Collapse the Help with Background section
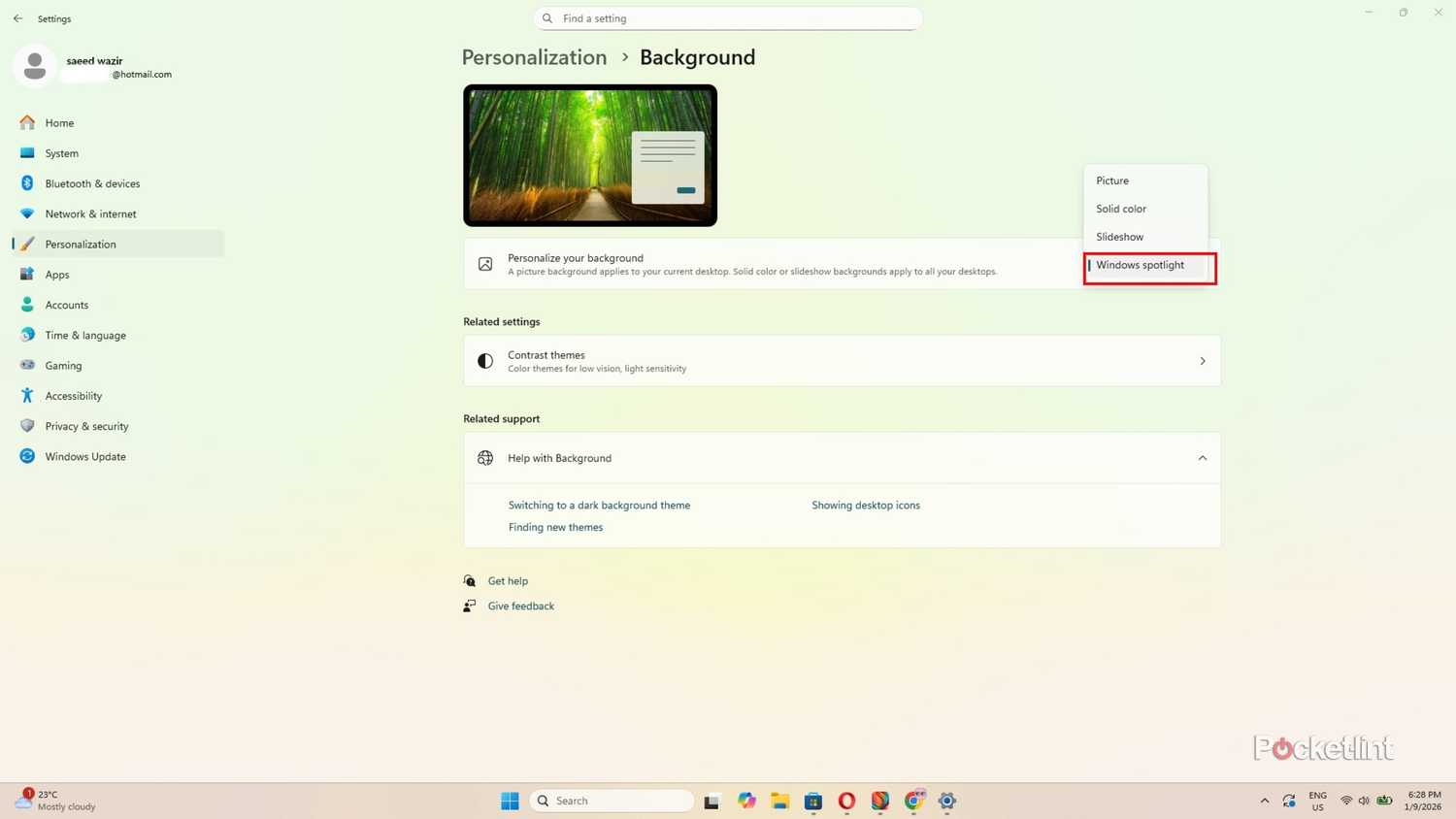Image resolution: width=1456 pixels, height=819 pixels. 1202,457
